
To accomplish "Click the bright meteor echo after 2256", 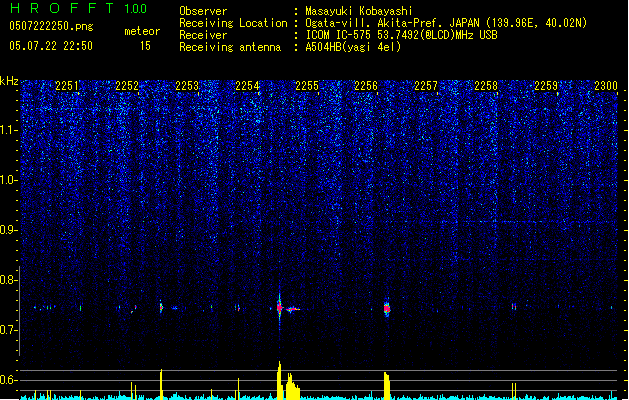I will [x=387, y=309].
